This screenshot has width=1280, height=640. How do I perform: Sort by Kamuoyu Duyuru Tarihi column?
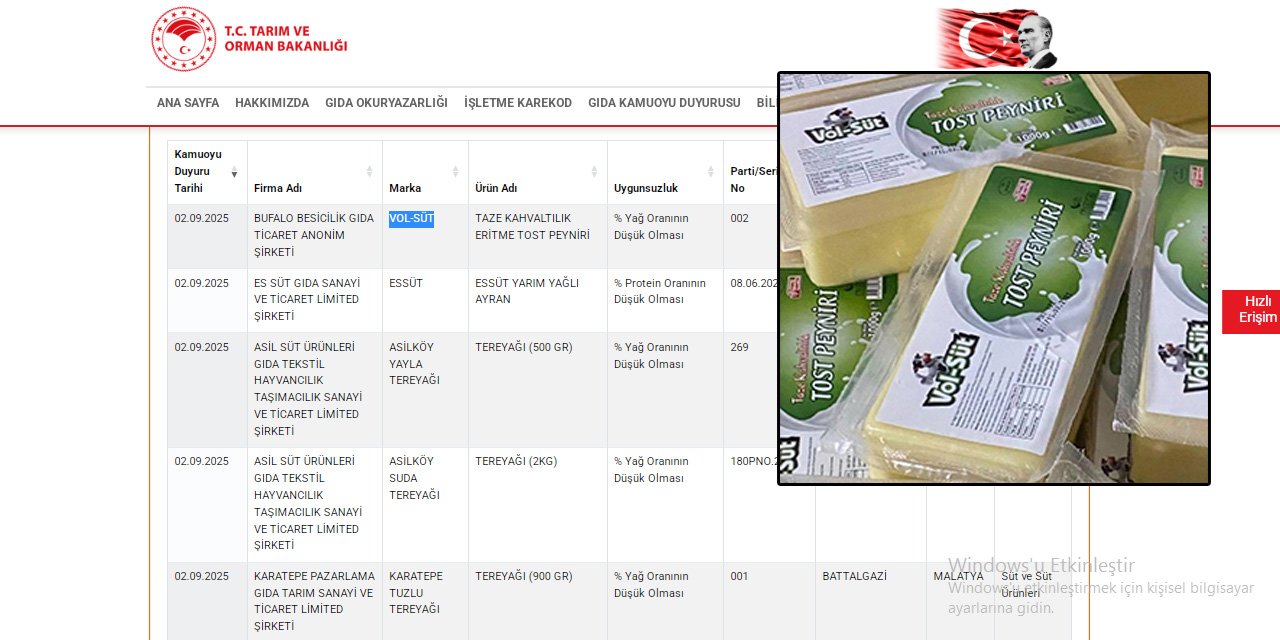pyautogui.click(x=207, y=172)
